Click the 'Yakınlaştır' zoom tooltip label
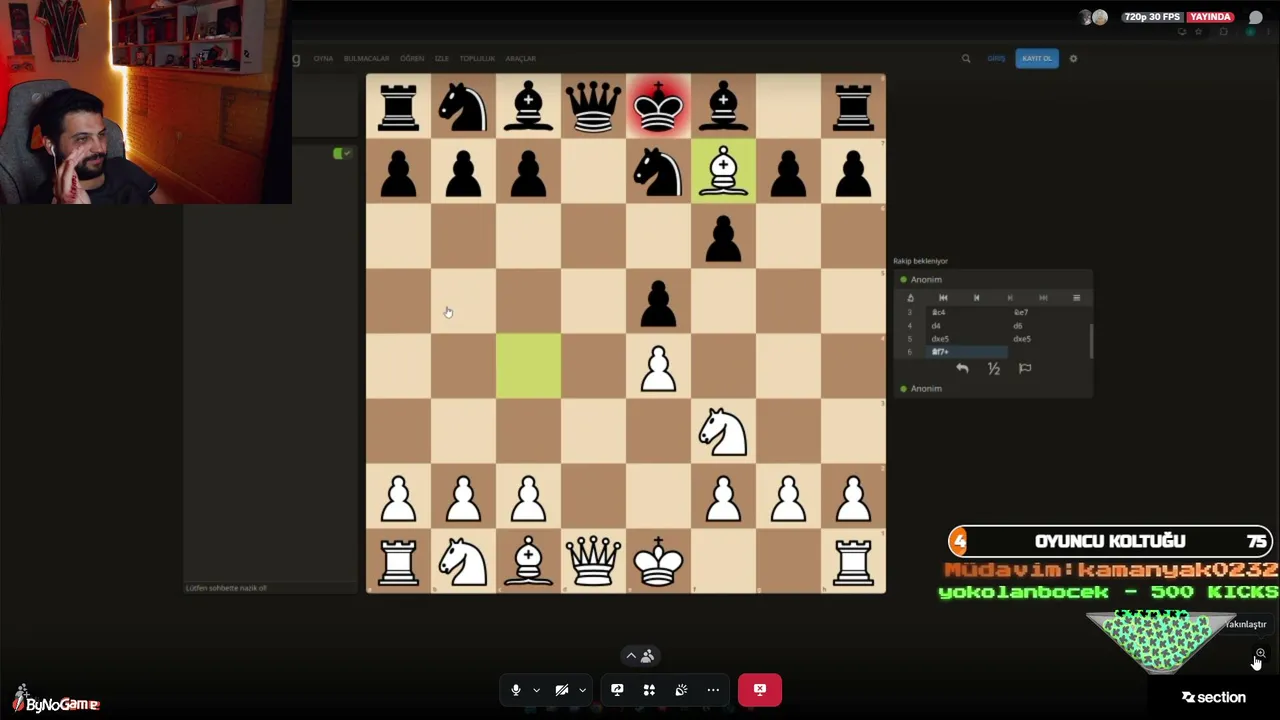Screen dimensions: 1280x720 click(1246, 624)
